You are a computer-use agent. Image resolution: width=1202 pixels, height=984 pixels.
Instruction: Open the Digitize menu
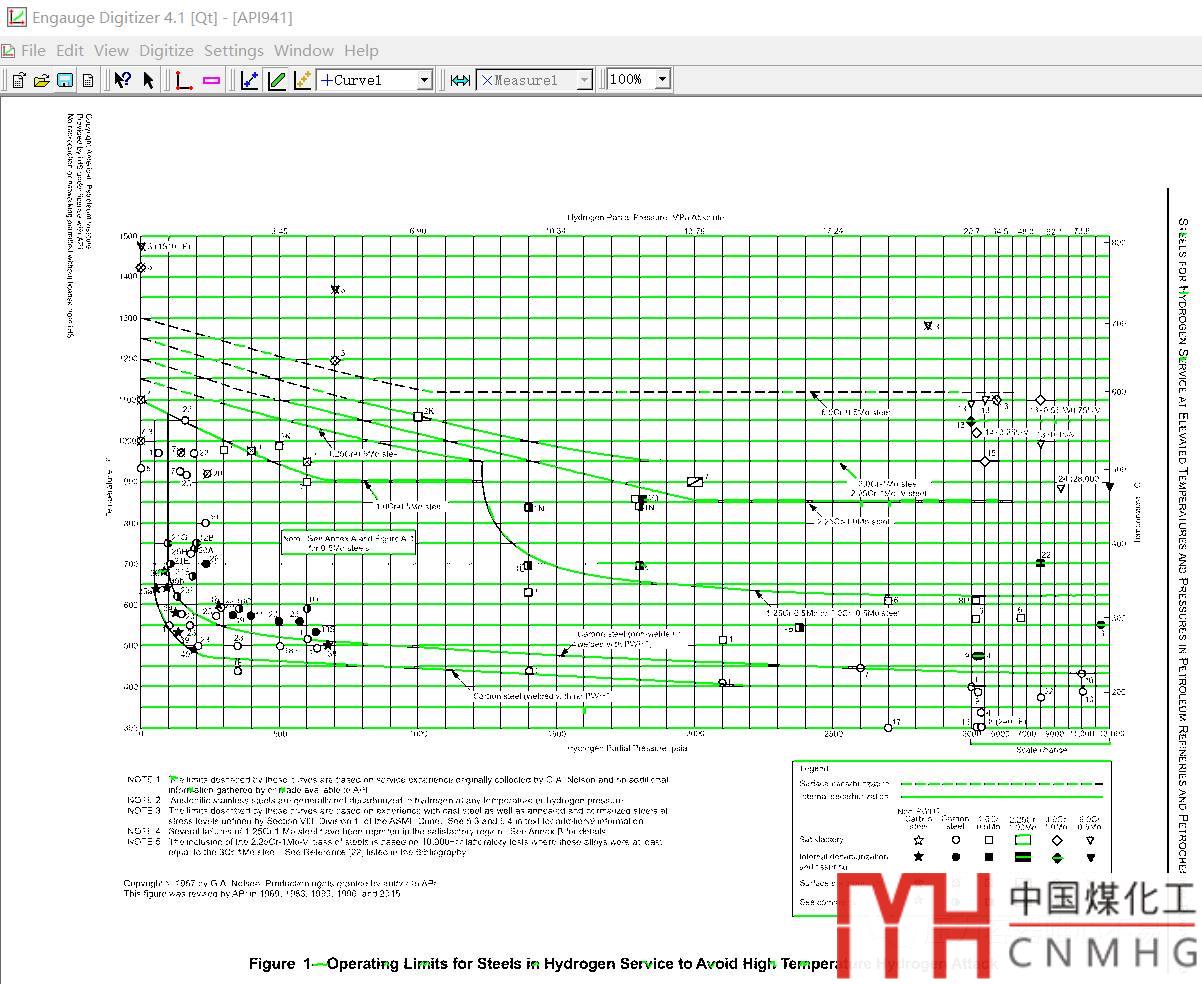click(166, 50)
